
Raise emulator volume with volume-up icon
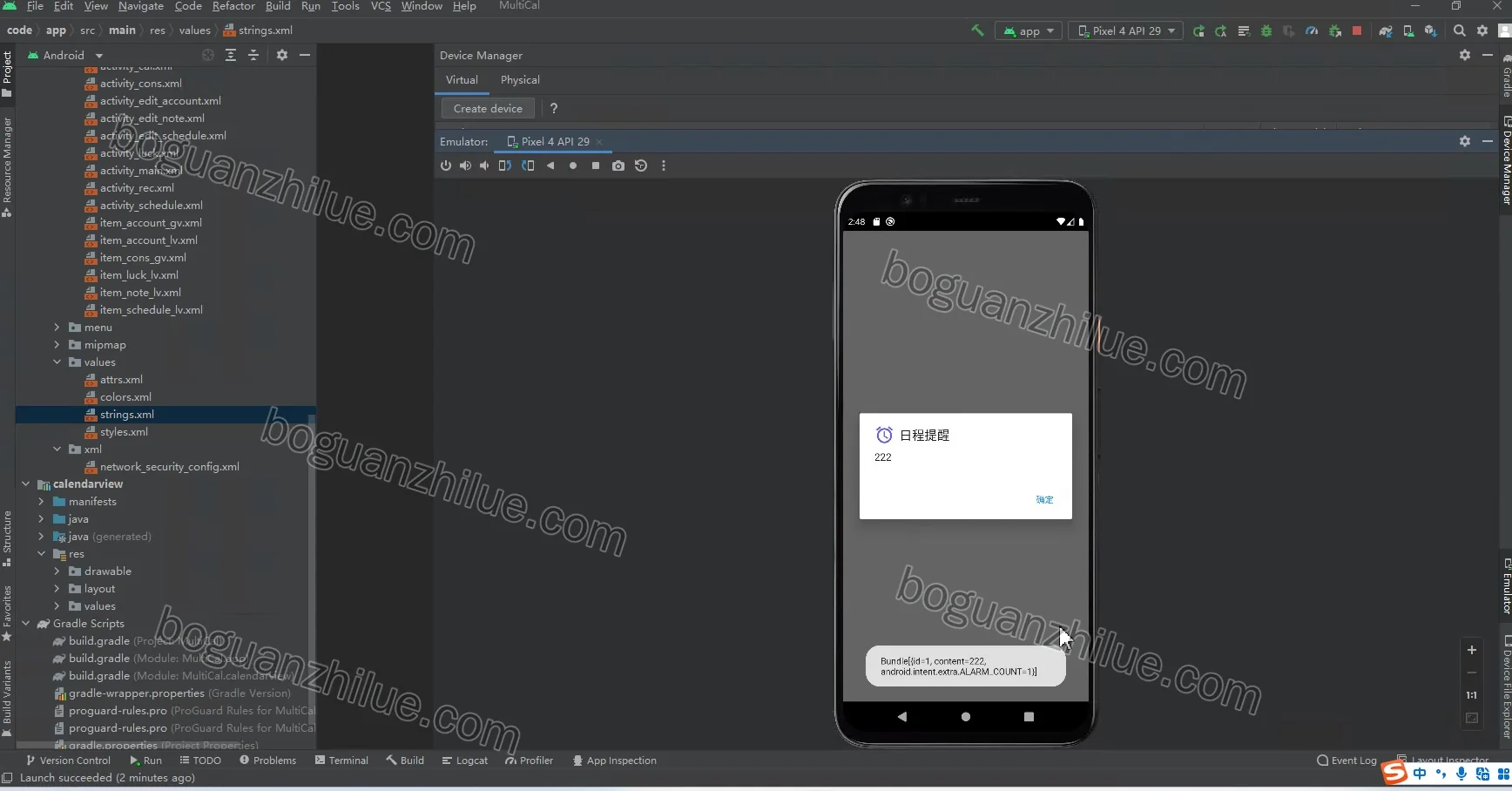(465, 166)
